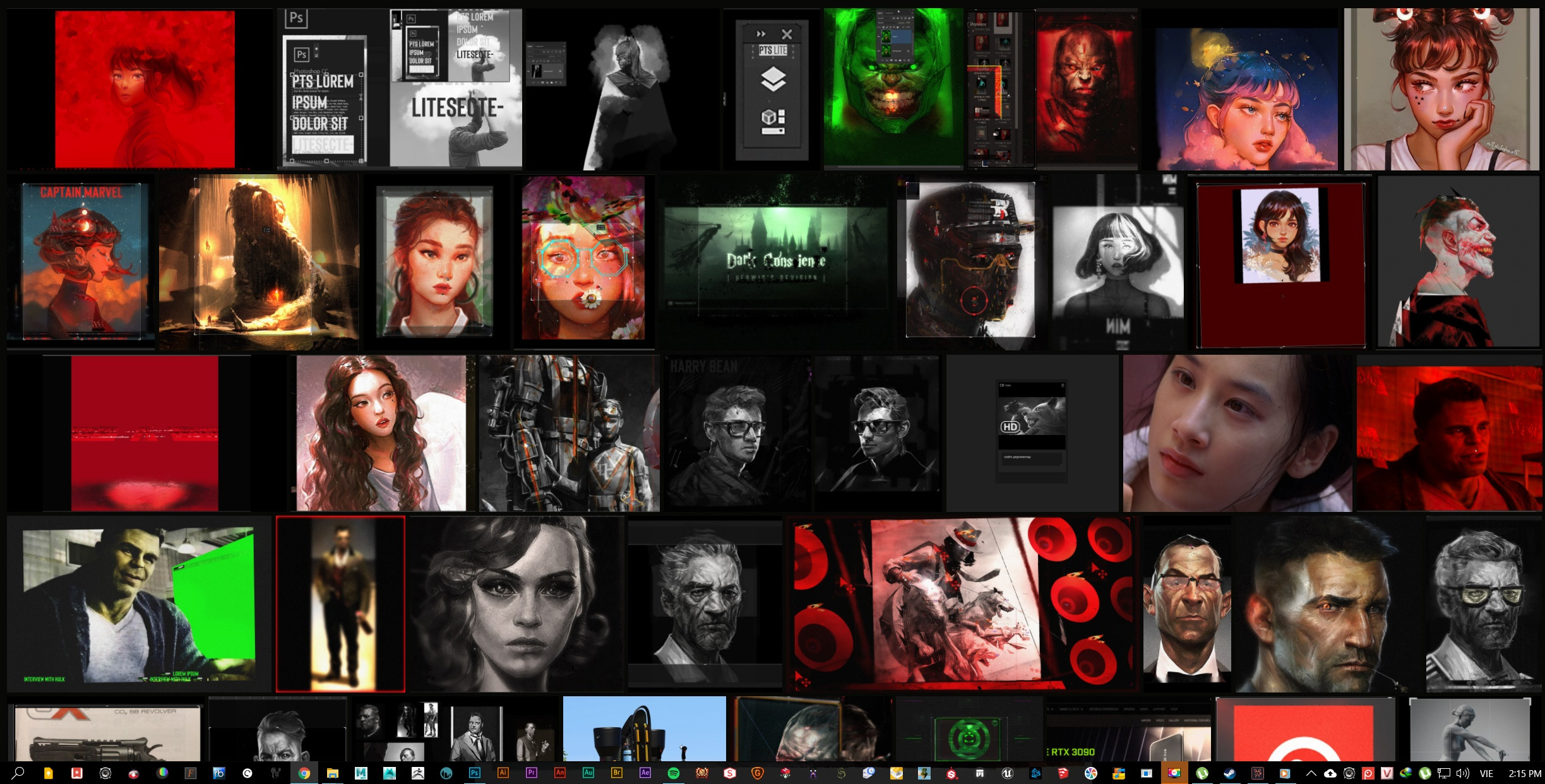Screen dimensions: 1545x784
Task: Select the matador and wolf red artwork
Action: pos(962,604)
